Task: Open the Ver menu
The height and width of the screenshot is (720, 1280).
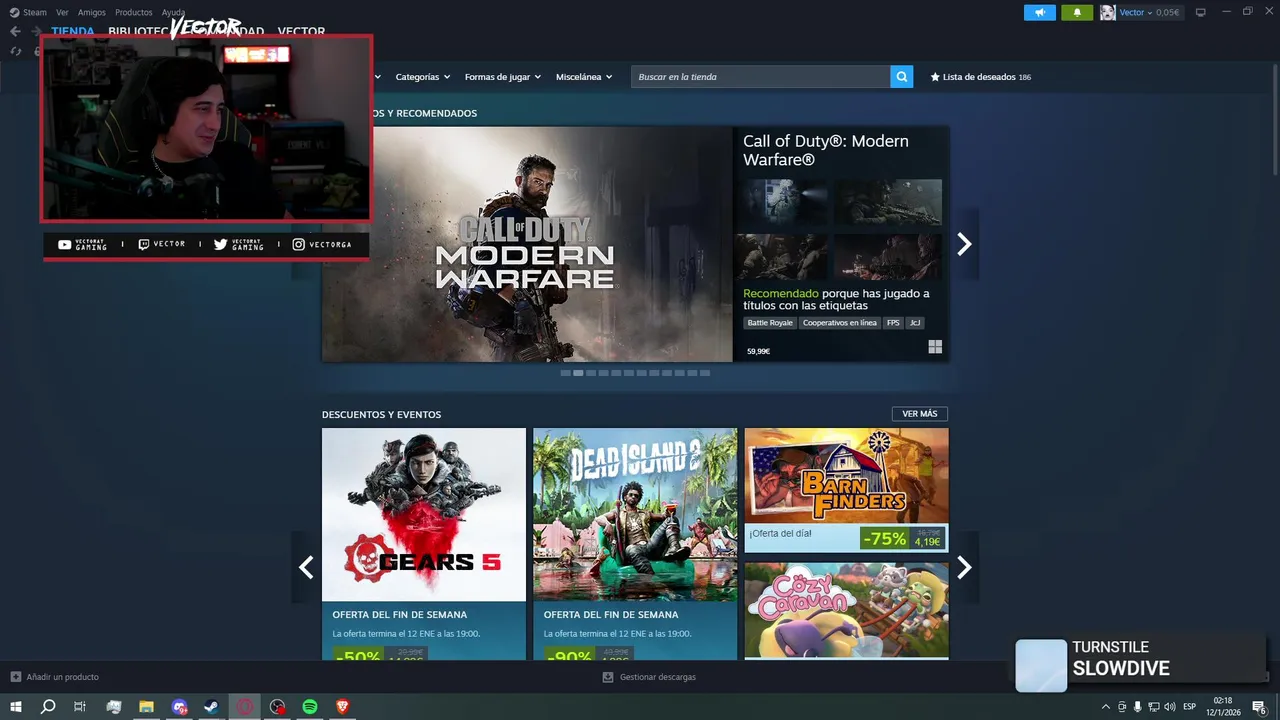Action: tap(63, 13)
